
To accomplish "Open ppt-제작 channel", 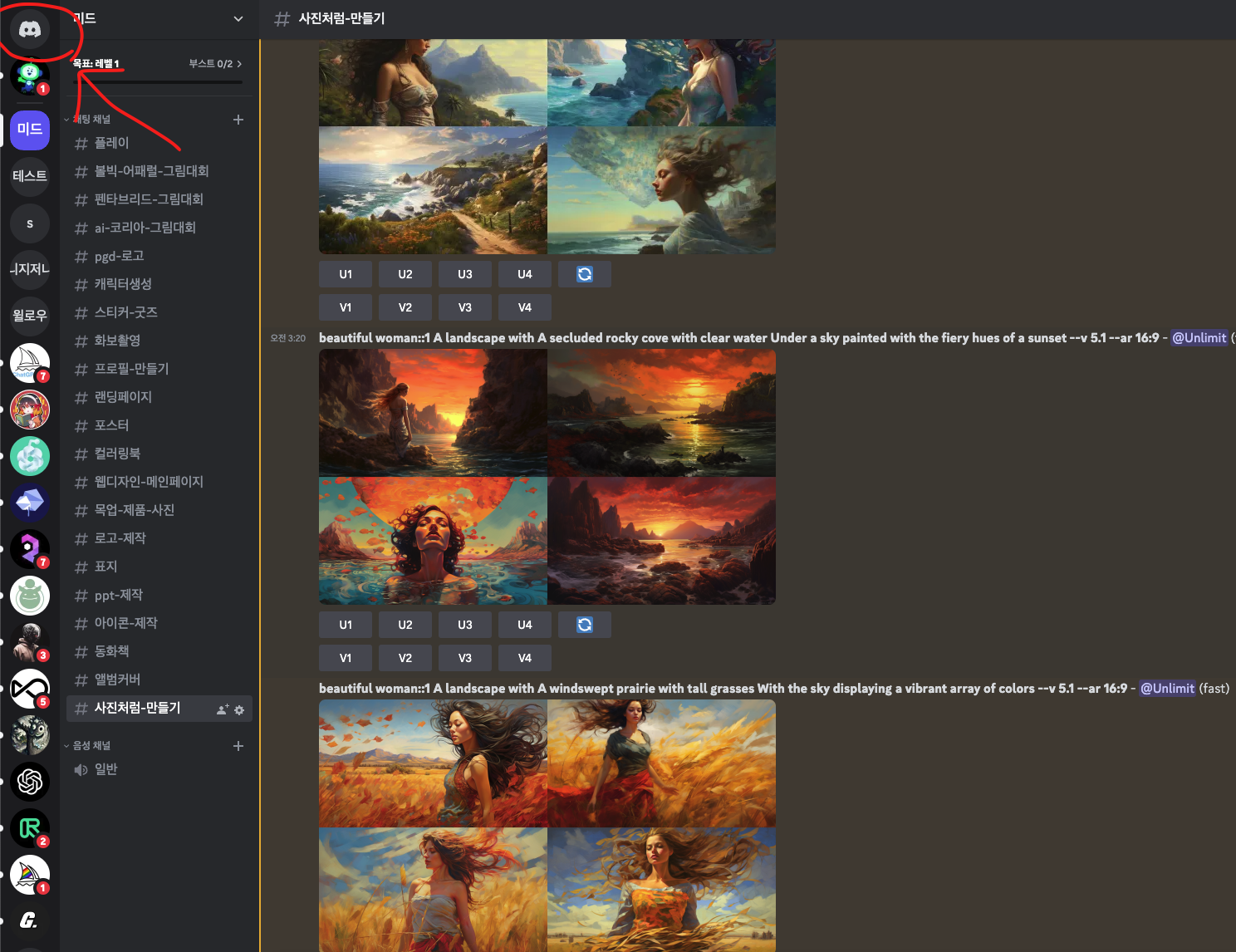I will pyautogui.click(x=159, y=595).
